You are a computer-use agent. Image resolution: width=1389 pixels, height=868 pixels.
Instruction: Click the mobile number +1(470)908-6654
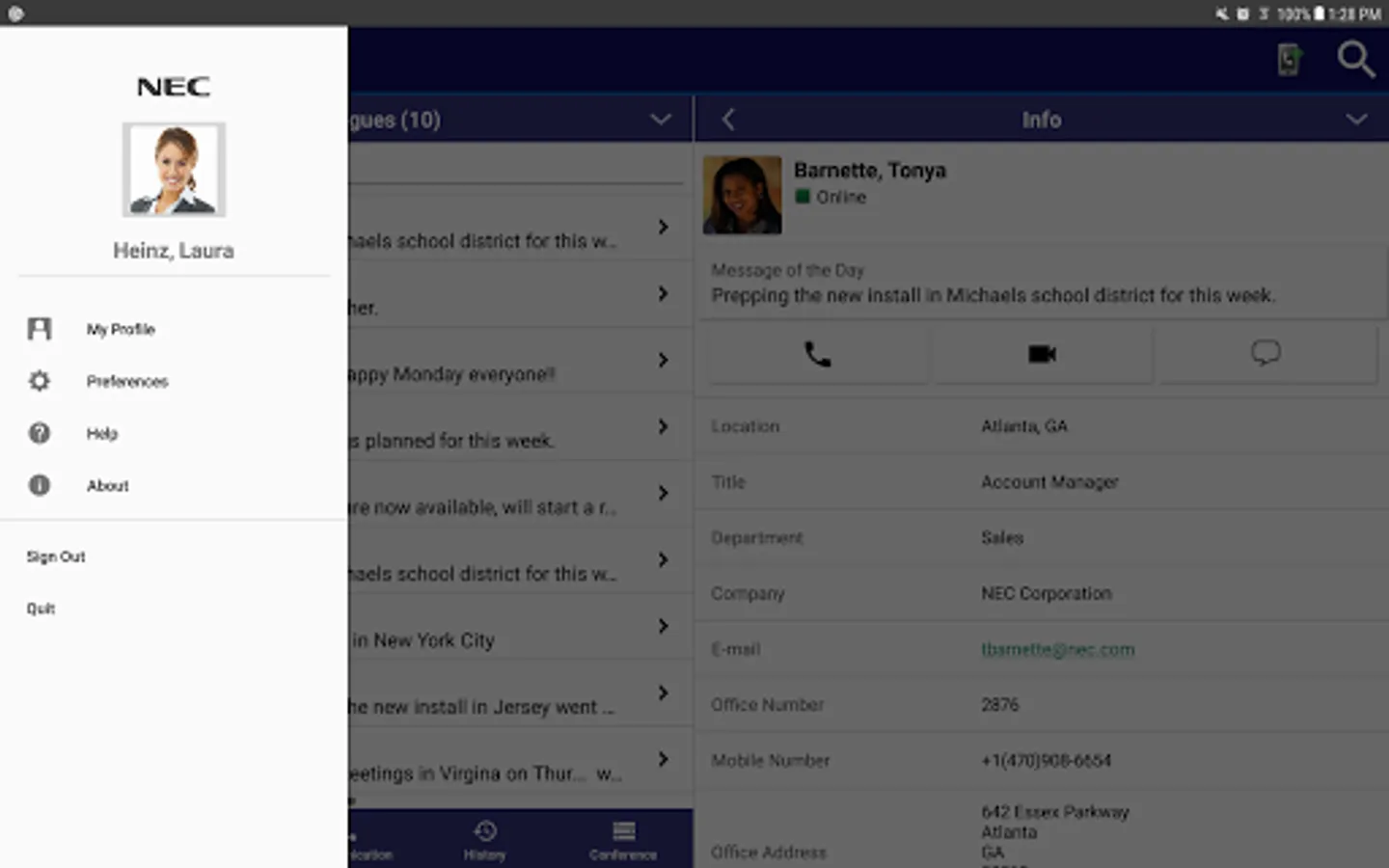coord(1046,761)
